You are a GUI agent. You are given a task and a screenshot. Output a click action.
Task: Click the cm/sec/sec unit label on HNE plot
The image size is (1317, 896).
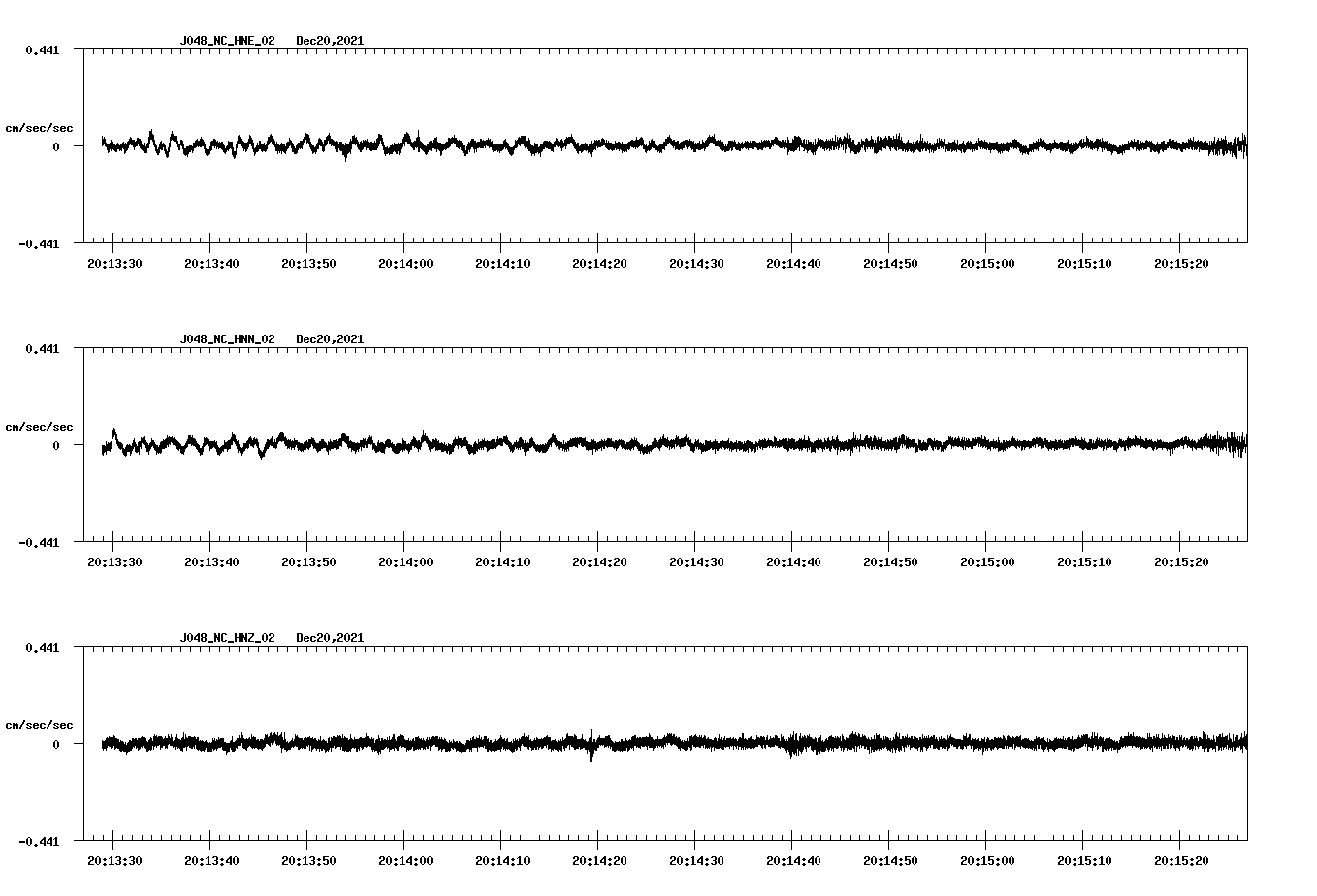(39, 128)
